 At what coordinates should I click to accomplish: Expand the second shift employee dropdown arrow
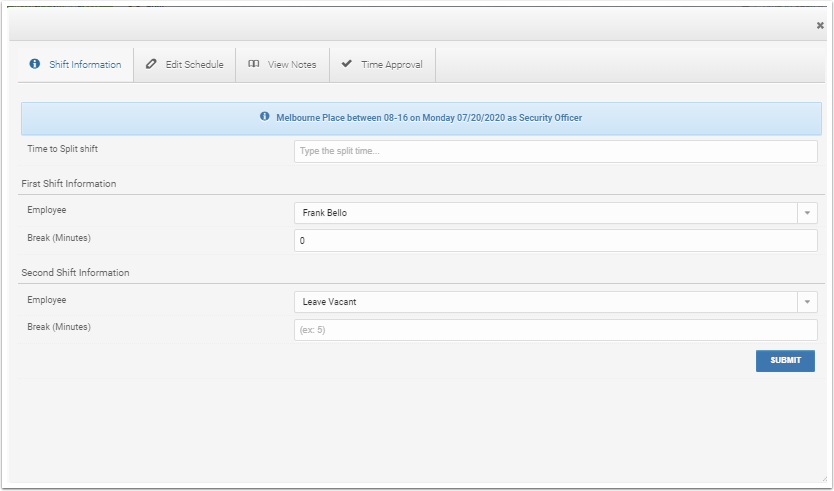pos(807,302)
